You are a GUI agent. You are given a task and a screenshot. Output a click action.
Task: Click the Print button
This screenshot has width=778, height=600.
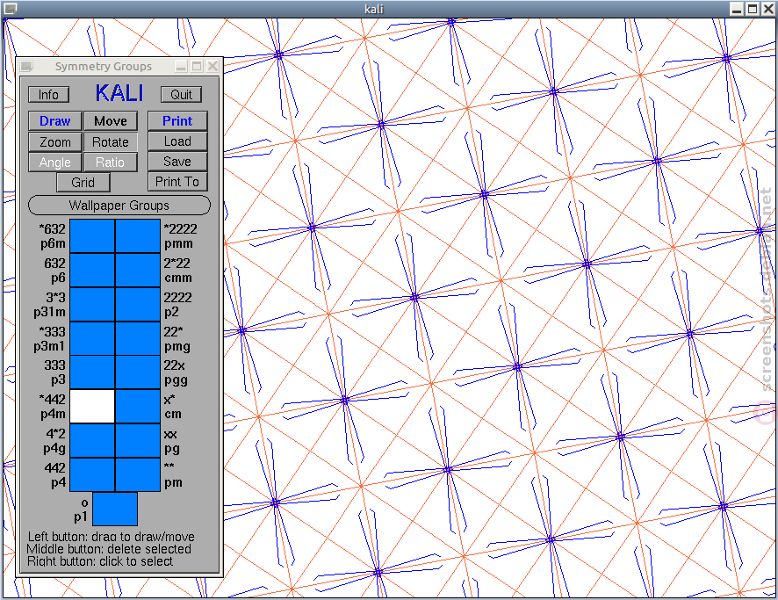[x=177, y=121]
